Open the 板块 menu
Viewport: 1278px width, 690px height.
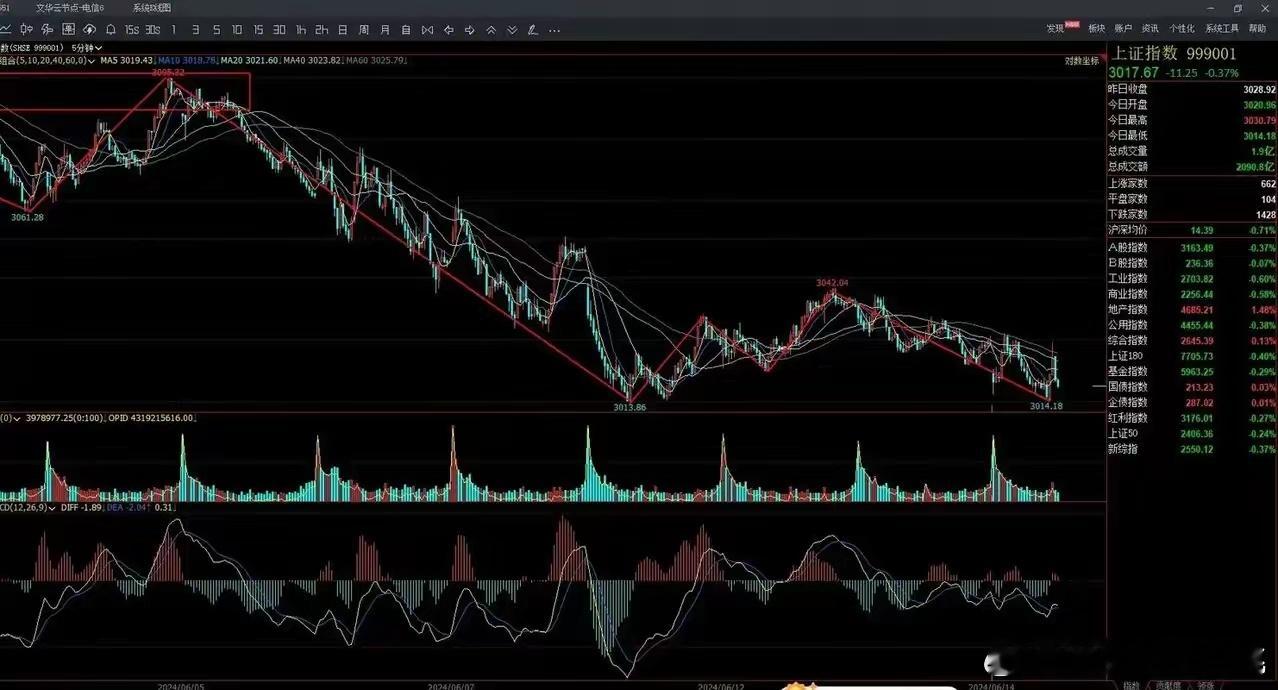(x=1096, y=28)
